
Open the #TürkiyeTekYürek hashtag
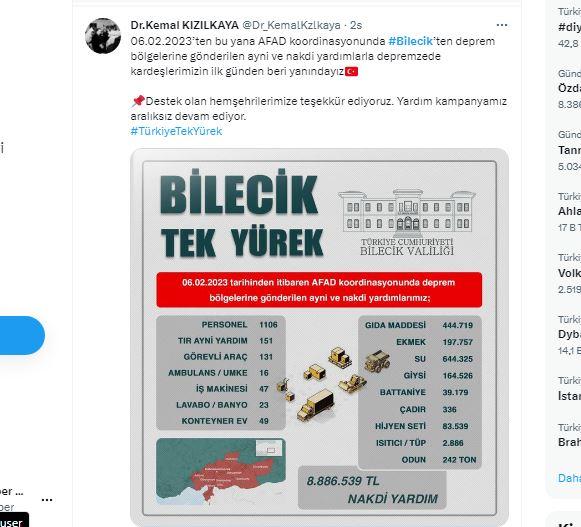click(176, 131)
